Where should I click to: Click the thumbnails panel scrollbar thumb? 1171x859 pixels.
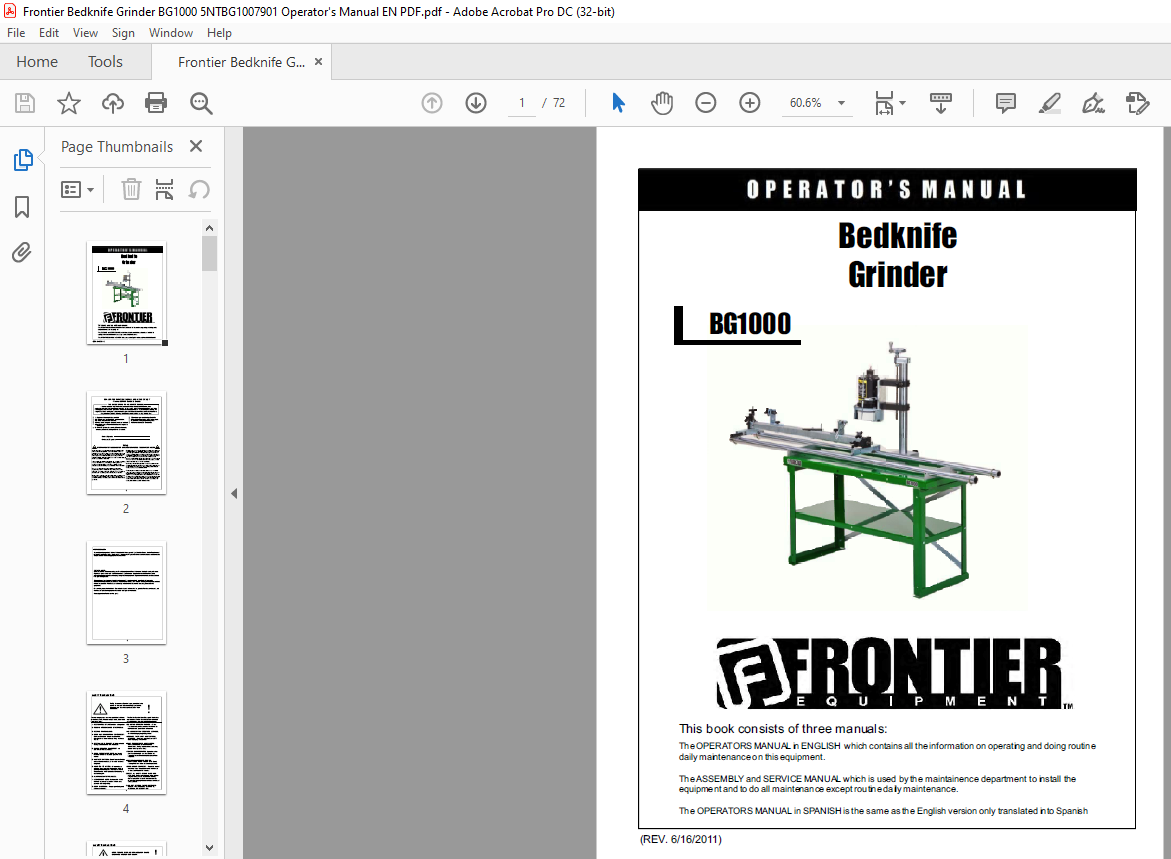(x=209, y=254)
